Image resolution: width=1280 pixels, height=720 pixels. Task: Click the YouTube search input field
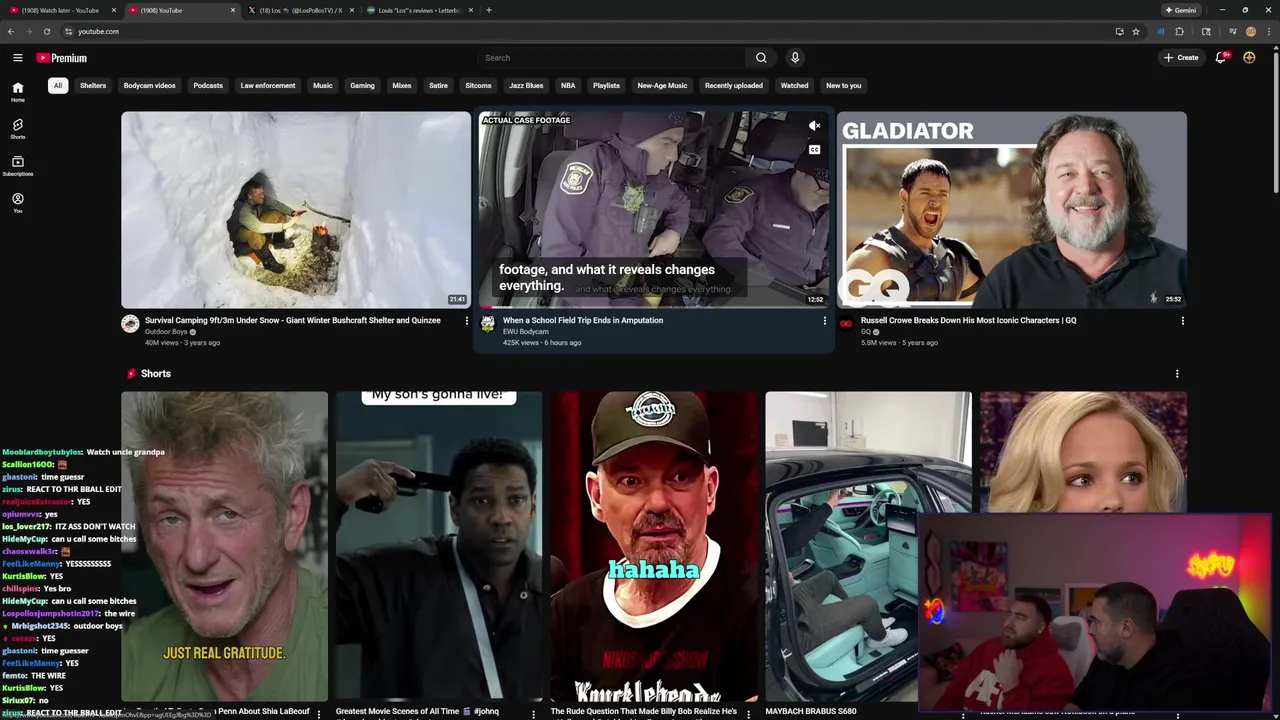tap(612, 58)
